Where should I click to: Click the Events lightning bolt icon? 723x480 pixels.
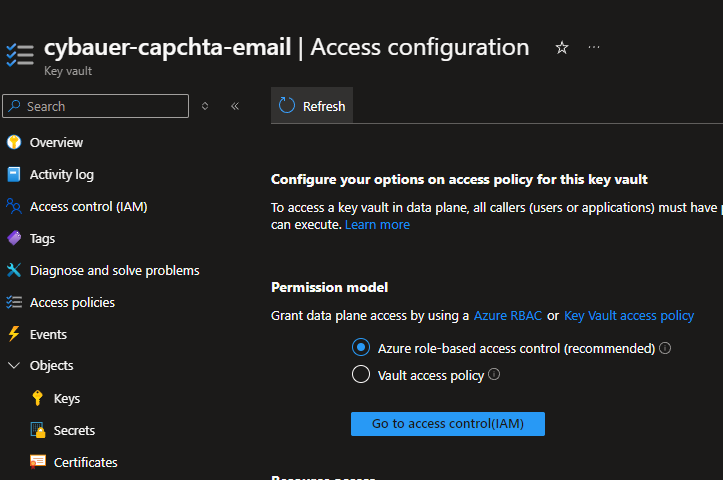[14, 334]
